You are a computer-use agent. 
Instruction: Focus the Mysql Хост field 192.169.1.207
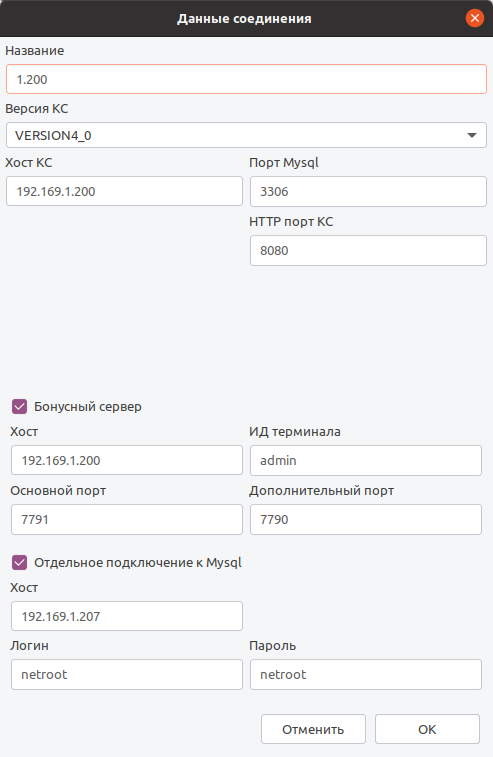click(x=127, y=616)
